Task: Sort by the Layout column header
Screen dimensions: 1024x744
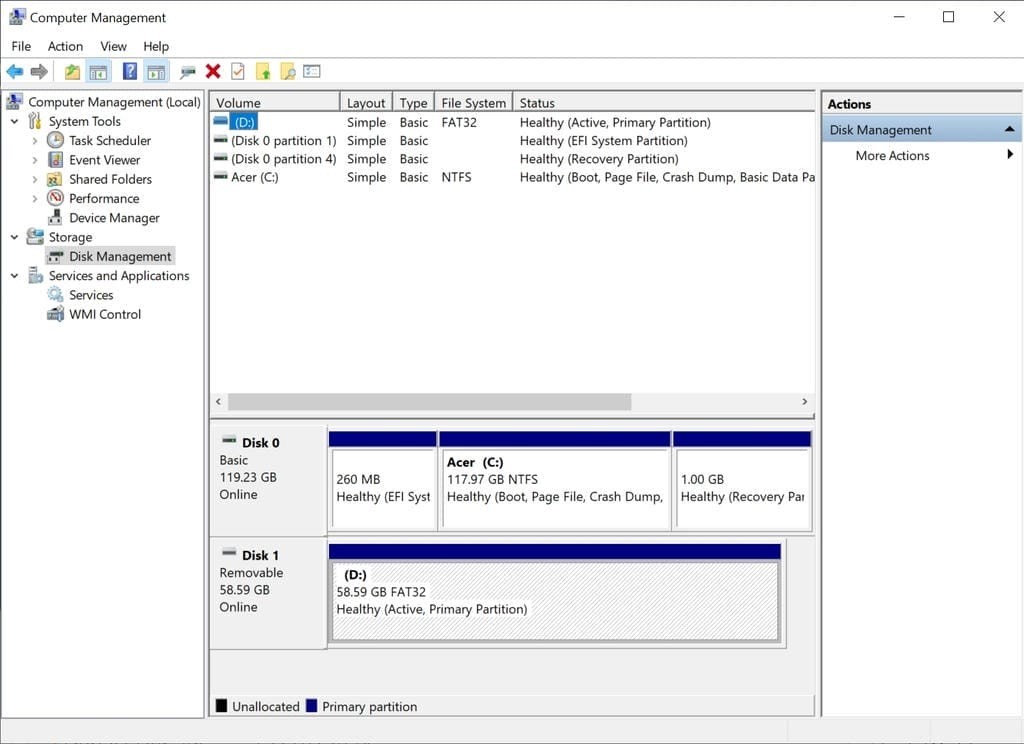Action: tap(366, 103)
